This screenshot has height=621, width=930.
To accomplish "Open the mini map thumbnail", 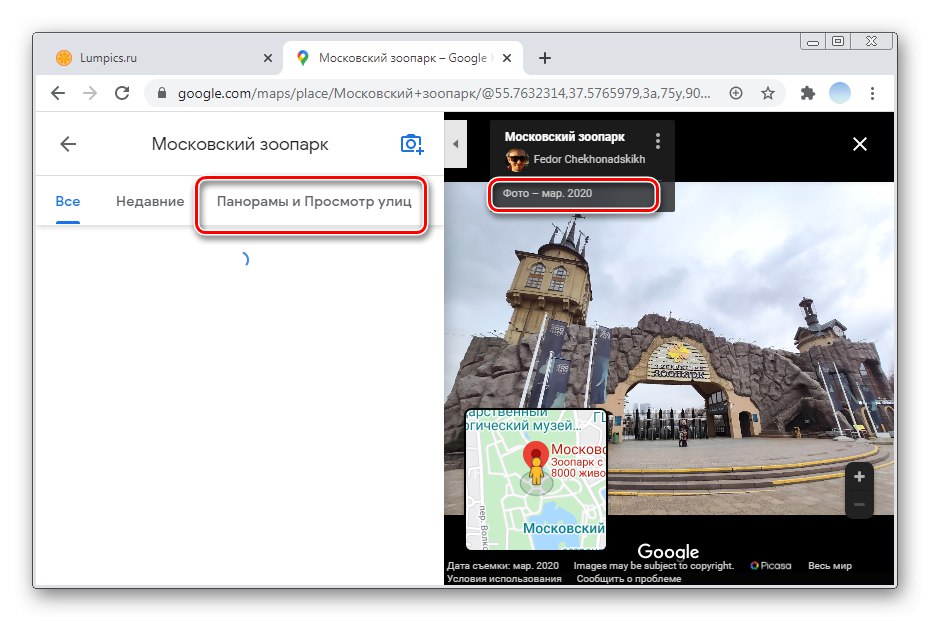I will [x=536, y=479].
